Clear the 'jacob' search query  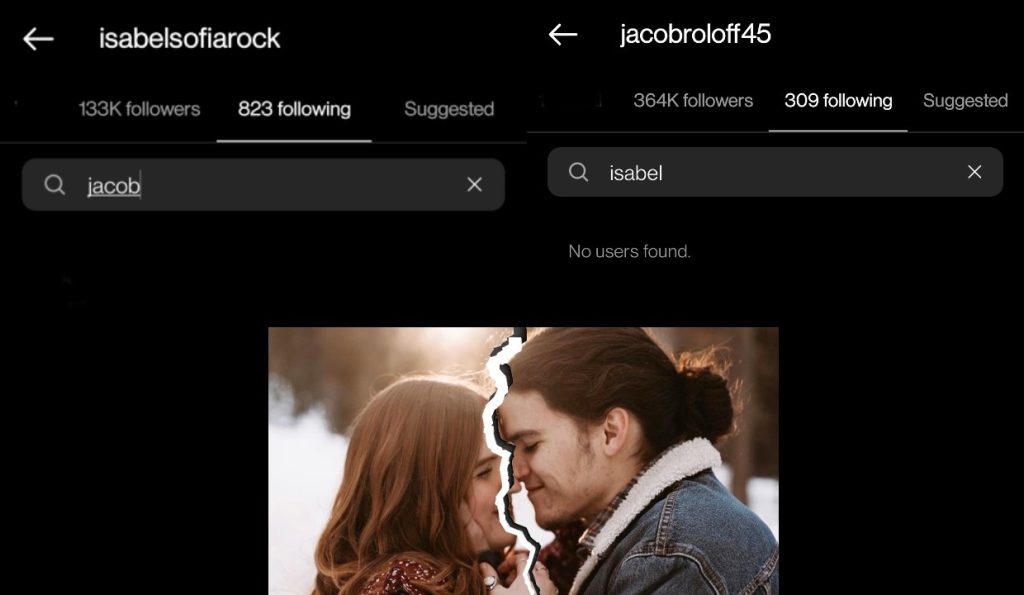[474, 184]
